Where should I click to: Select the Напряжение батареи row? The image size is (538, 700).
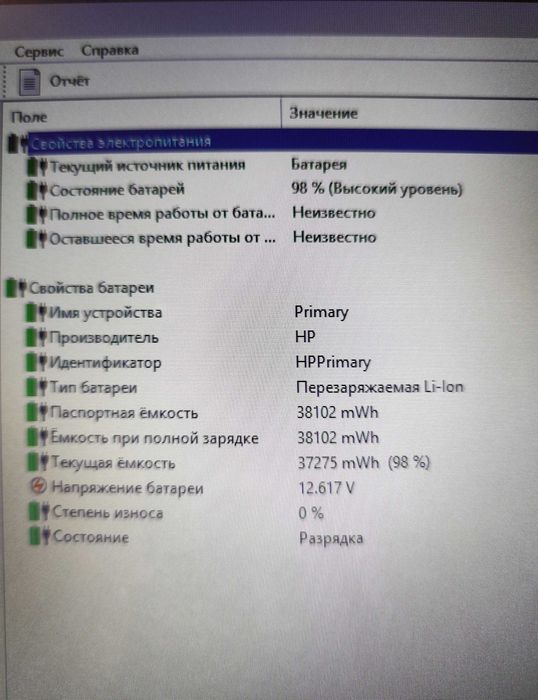[128, 488]
